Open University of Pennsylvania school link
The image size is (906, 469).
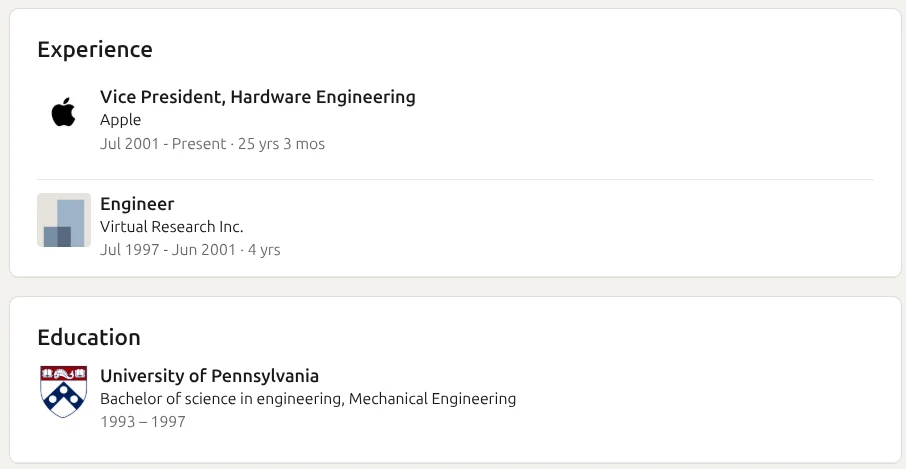(x=209, y=376)
